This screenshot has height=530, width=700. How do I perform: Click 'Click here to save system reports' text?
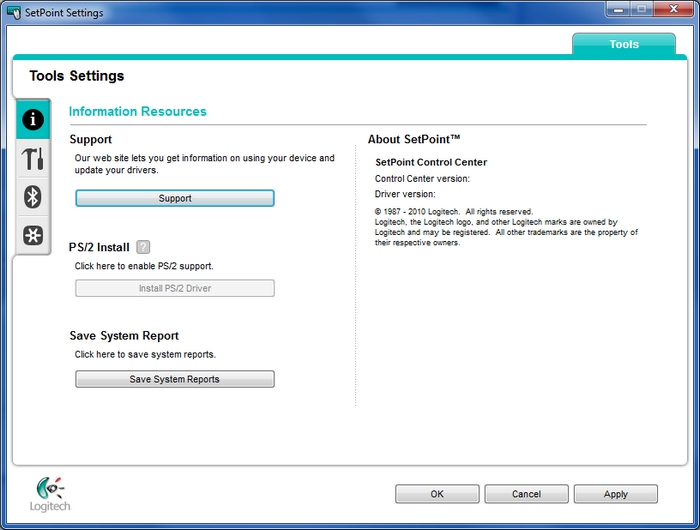click(145, 355)
